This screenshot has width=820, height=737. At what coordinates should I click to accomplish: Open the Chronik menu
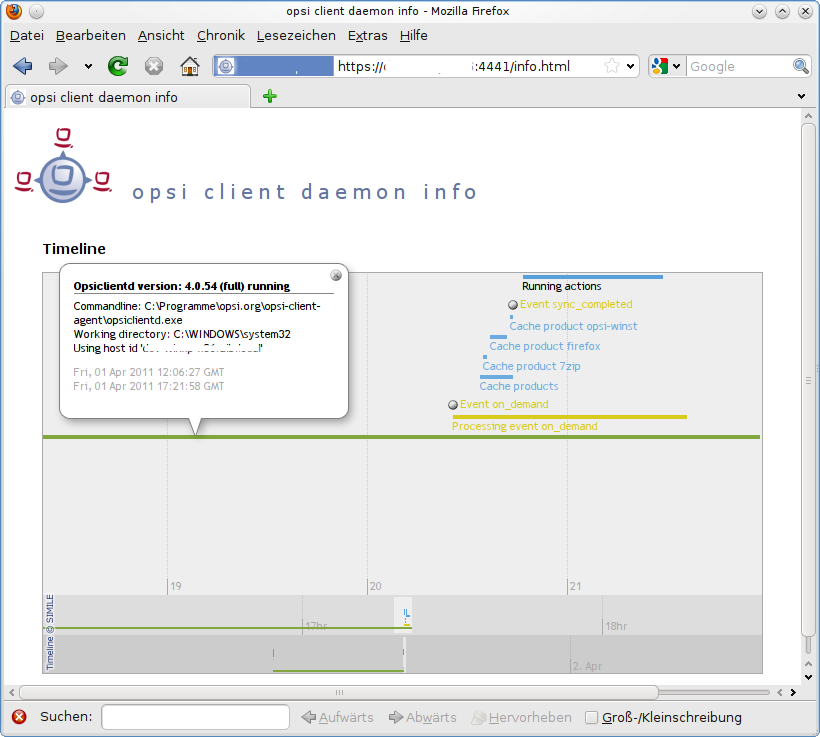coord(221,36)
